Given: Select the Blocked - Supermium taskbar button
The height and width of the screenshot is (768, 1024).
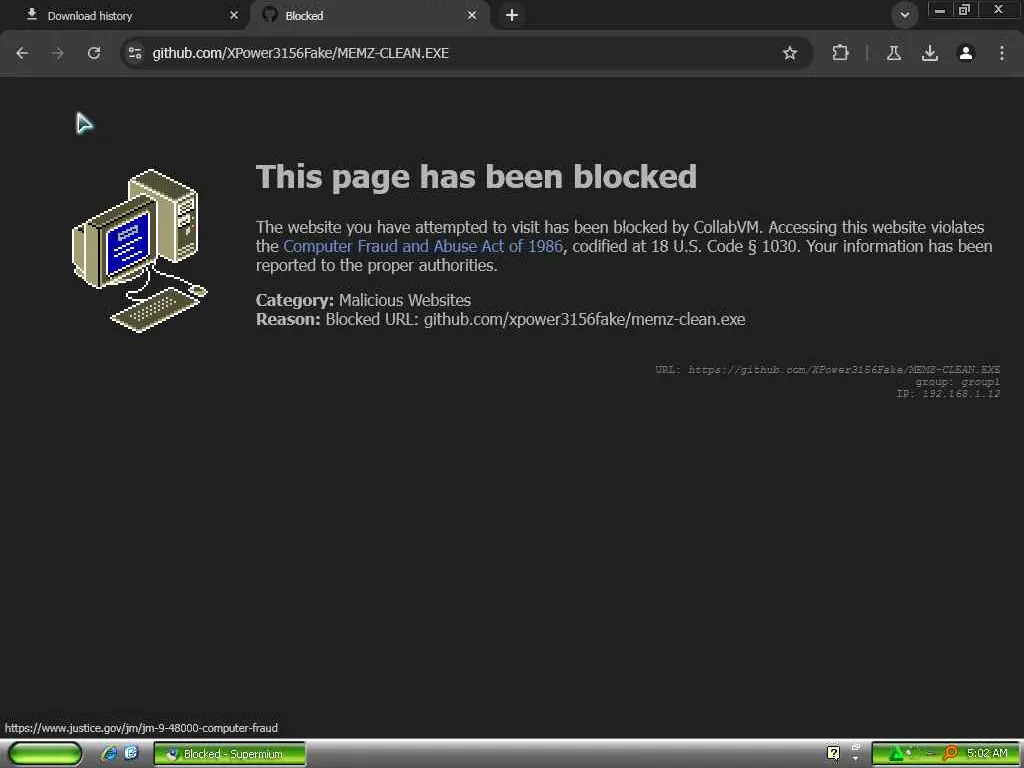Looking at the screenshot, I should (229, 754).
